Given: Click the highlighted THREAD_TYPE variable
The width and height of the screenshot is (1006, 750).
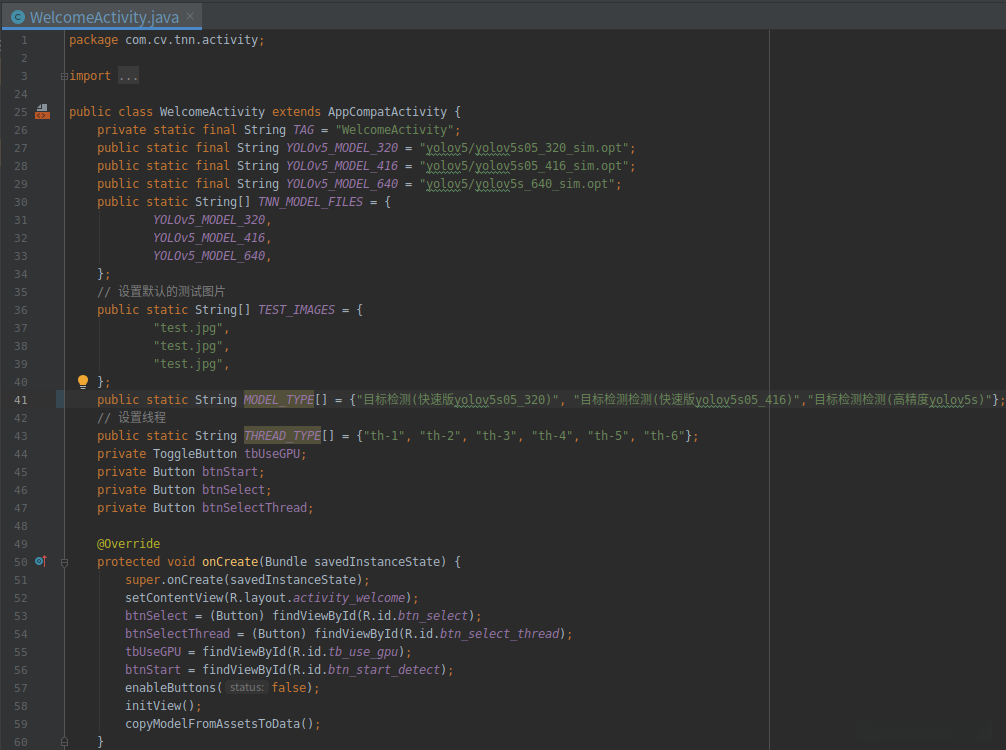Looking at the screenshot, I should click(283, 436).
